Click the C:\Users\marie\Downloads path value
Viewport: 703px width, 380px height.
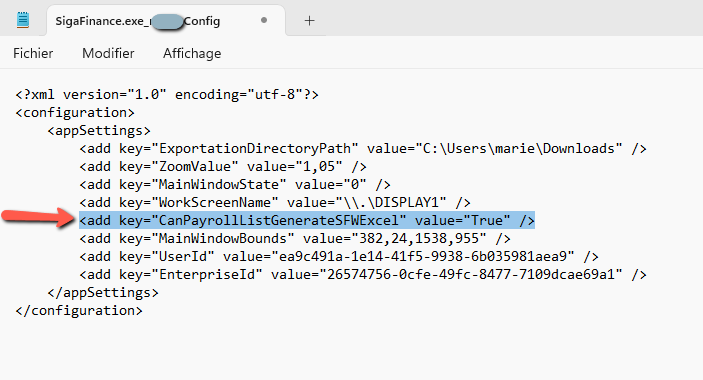[x=519, y=148]
